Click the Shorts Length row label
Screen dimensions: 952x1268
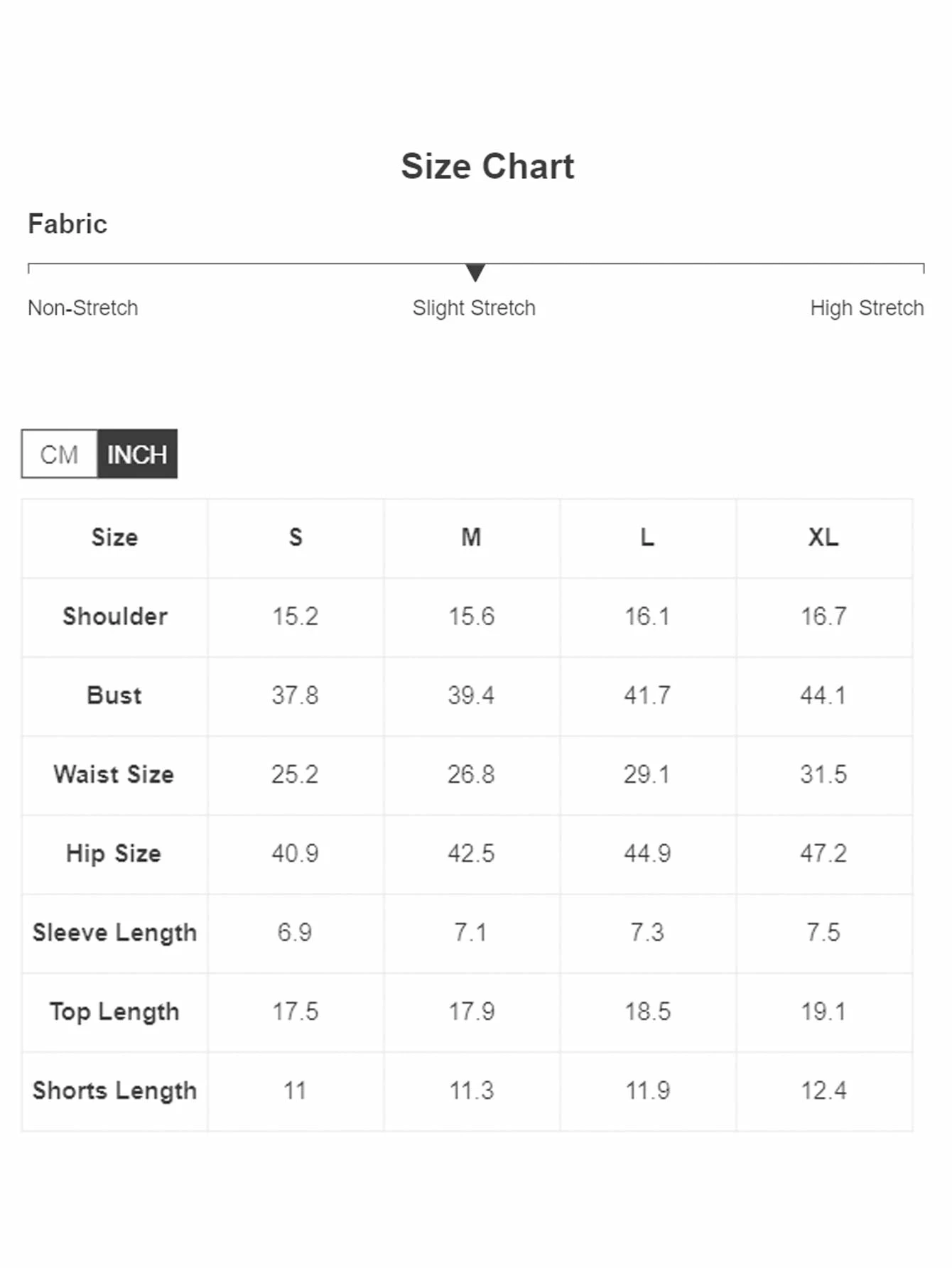114,1090
